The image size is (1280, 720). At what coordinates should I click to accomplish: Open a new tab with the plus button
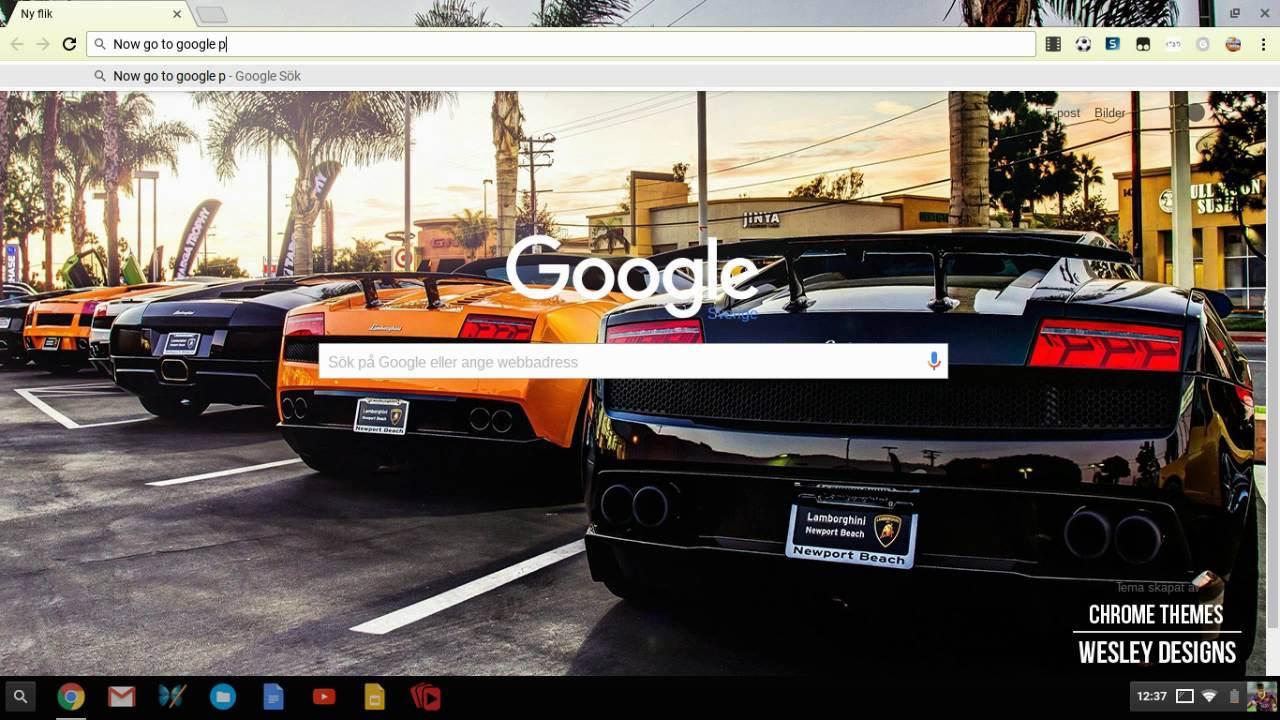pyautogui.click(x=211, y=14)
